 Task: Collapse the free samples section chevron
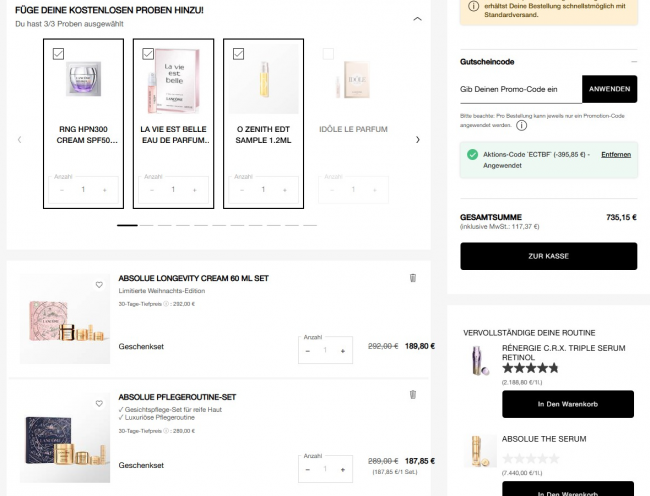click(417, 19)
